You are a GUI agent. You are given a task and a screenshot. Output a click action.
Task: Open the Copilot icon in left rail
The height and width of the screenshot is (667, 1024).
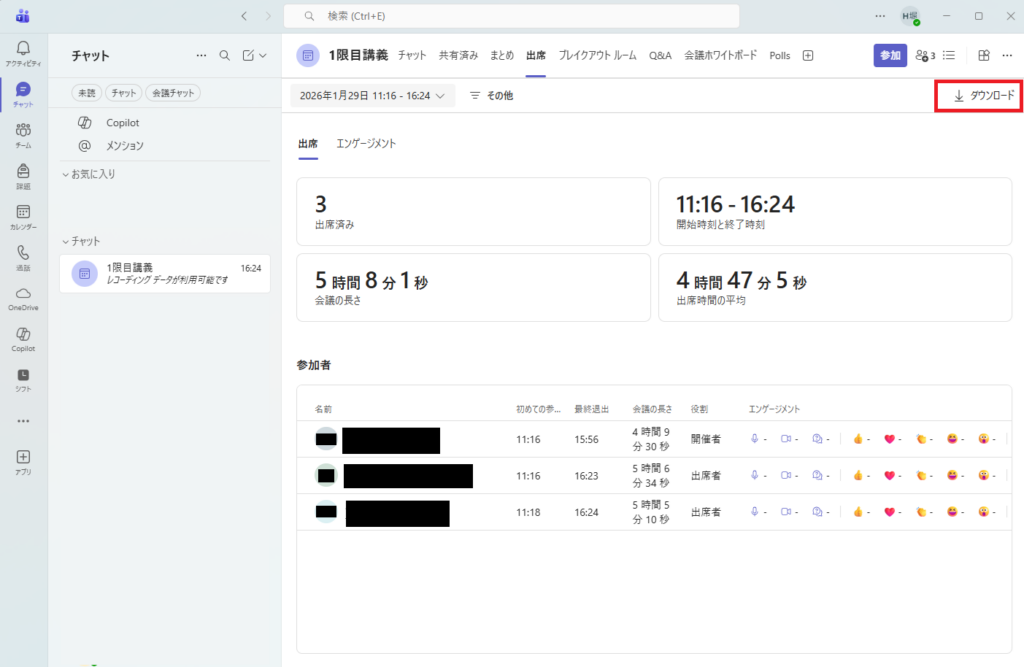click(x=23, y=338)
